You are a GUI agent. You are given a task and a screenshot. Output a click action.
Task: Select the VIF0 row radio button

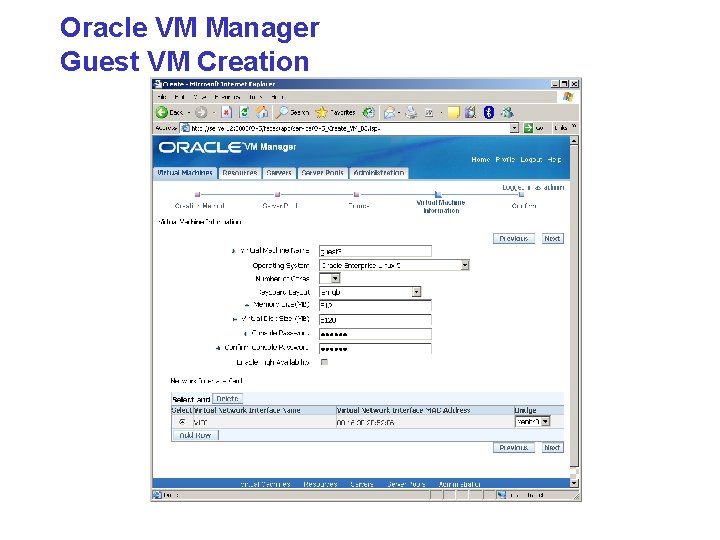[182, 422]
